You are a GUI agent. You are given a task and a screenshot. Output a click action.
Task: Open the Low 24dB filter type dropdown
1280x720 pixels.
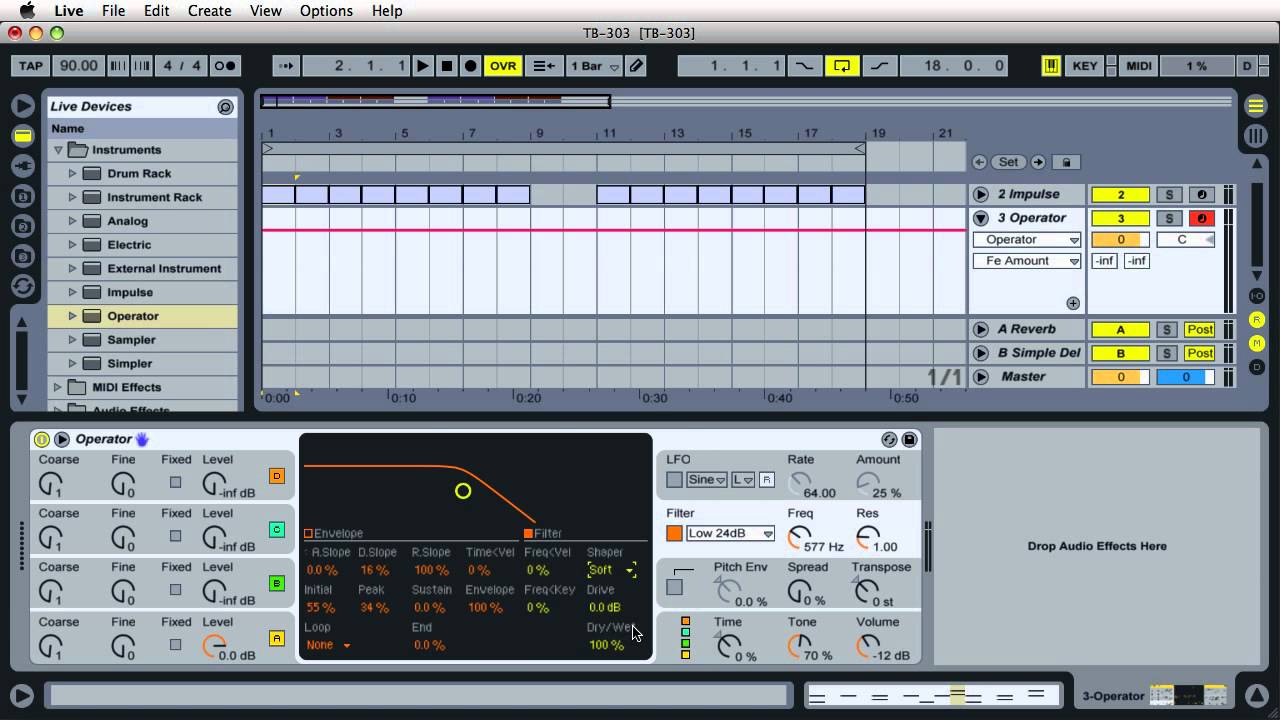[731, 534]
